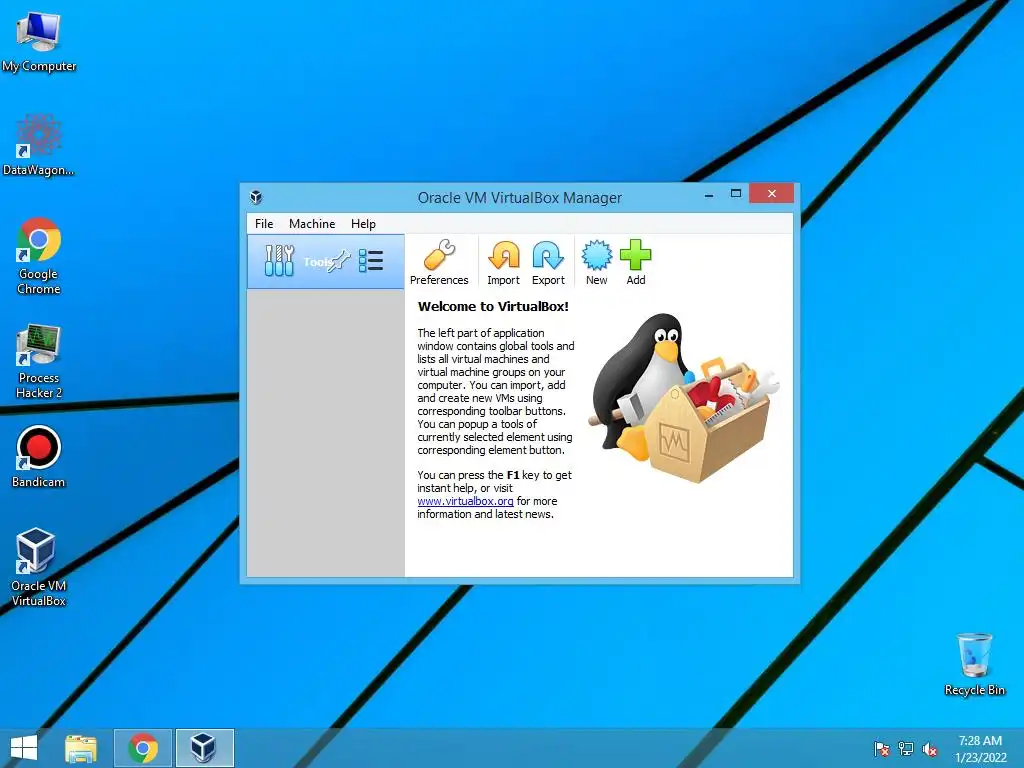Click the Action Center flag tray icon

coord(881,749)
